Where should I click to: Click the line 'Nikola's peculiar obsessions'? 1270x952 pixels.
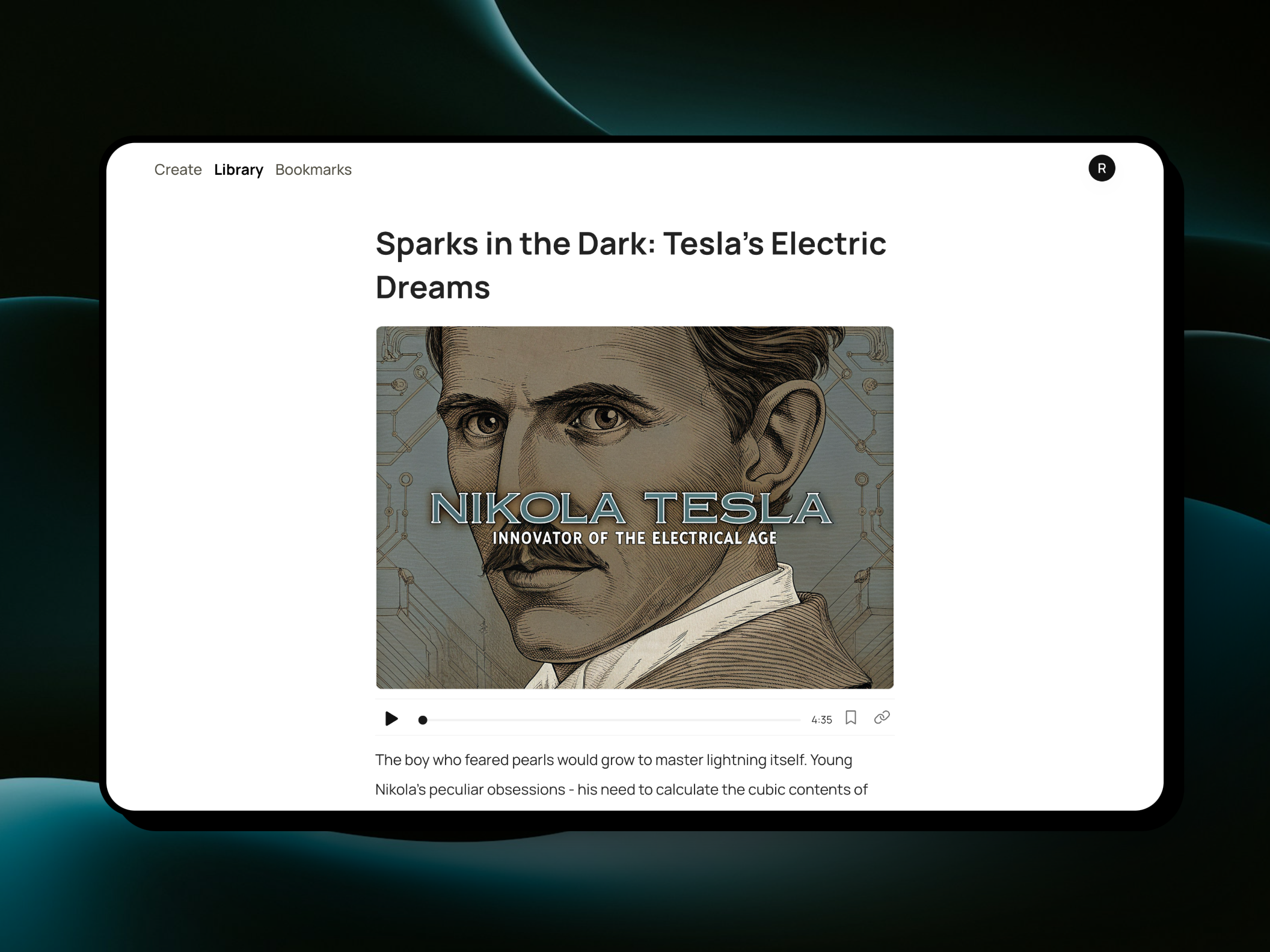point(621,789)
